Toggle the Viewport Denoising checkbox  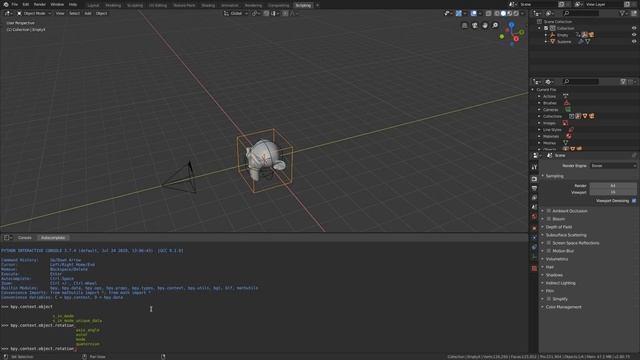pos(634,201)
